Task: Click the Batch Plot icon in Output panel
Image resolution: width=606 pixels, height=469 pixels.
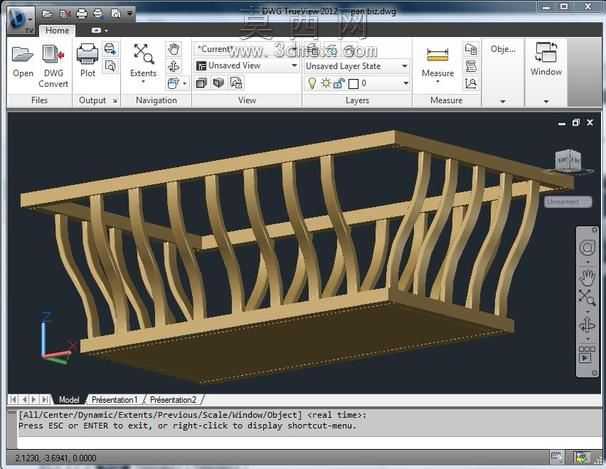Action: coord(110,49)
